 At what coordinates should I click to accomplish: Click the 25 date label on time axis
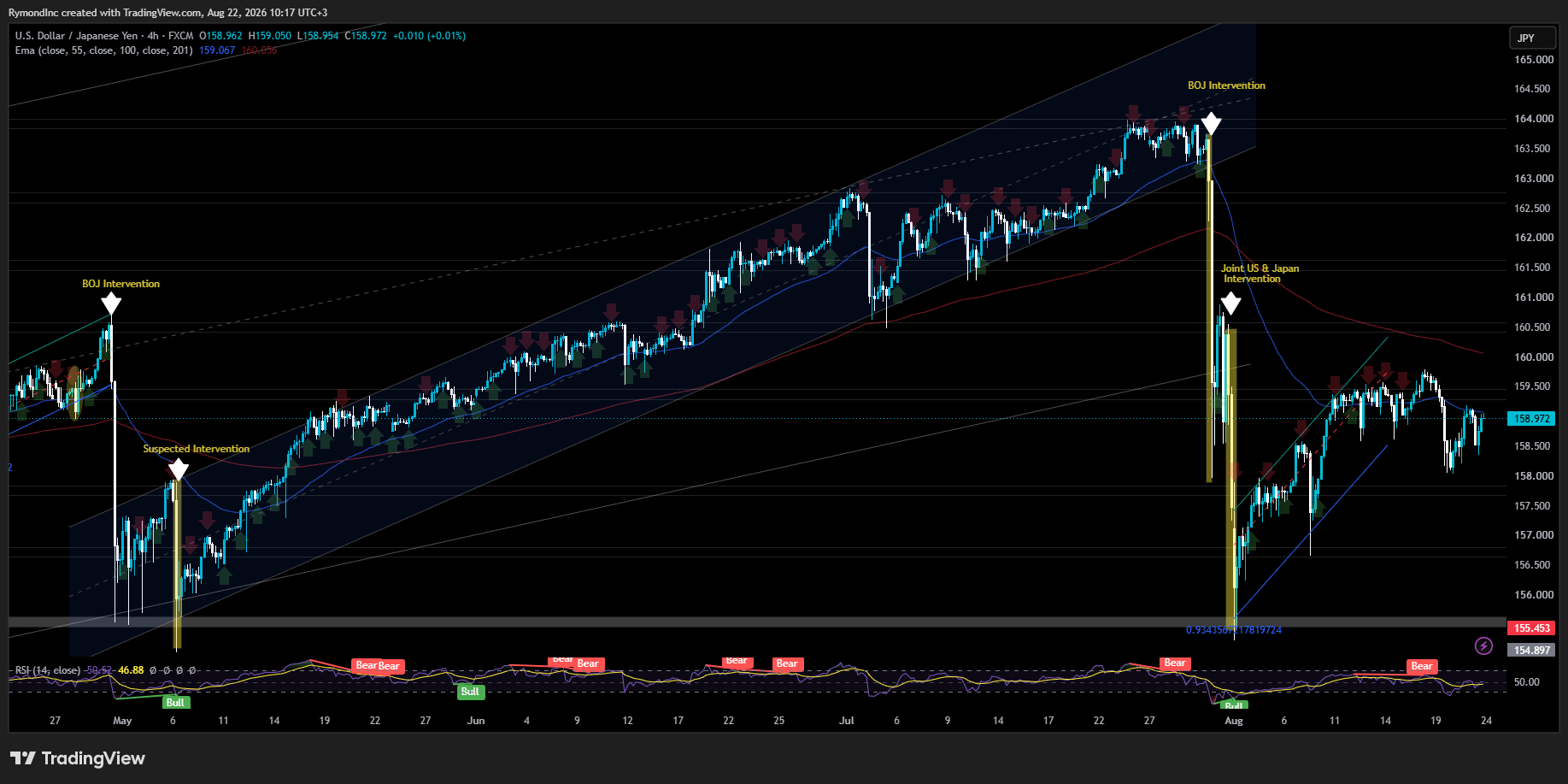pyautogui.click(x=778, y=721)
